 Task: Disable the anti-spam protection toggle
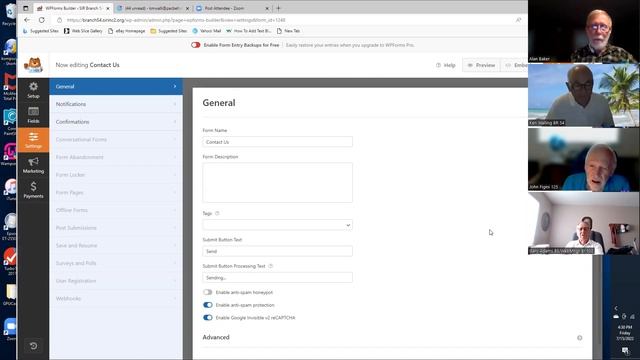pyautogui.click(x=207, y=305)
